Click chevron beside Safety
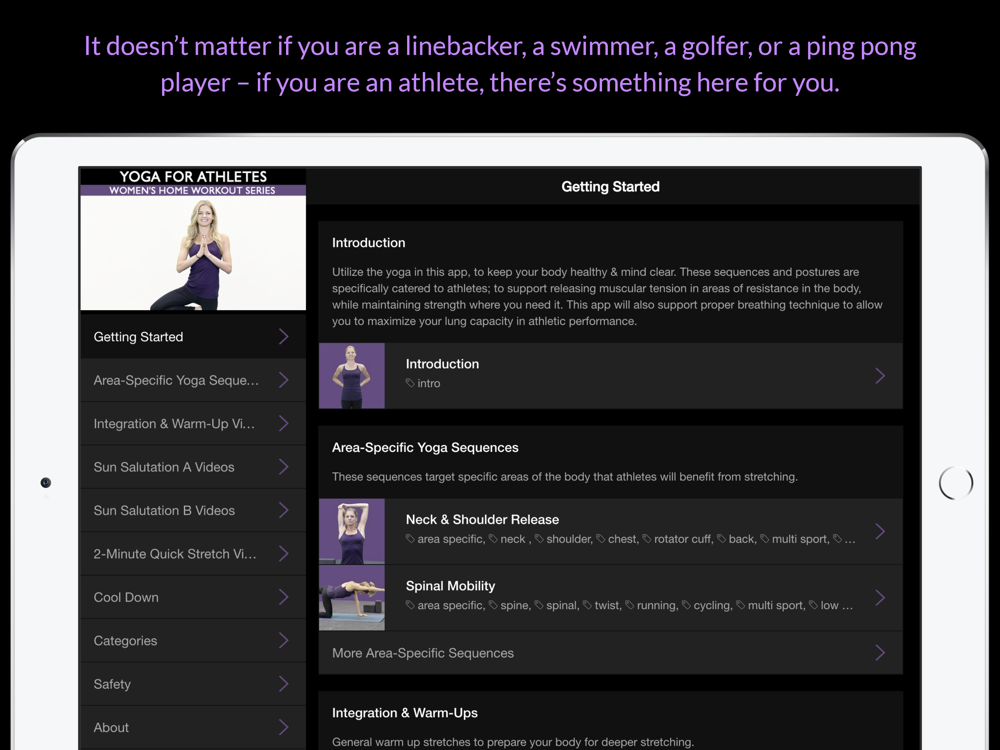The height and width of the screenshot is (750, 1000). tap(284, 684)
